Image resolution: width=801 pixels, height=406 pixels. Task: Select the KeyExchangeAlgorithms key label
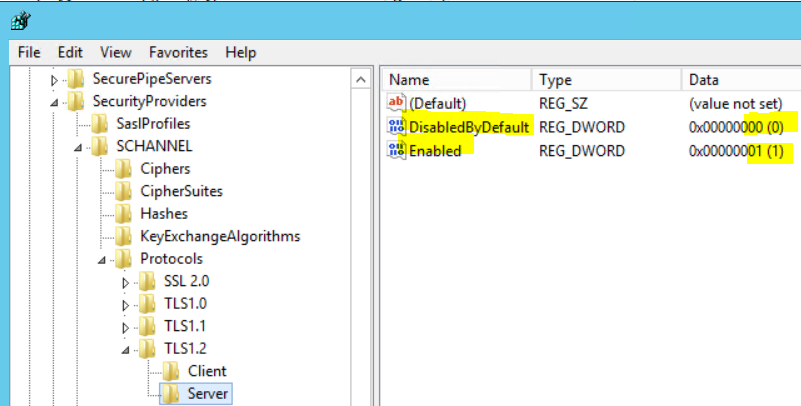[220, 236]
